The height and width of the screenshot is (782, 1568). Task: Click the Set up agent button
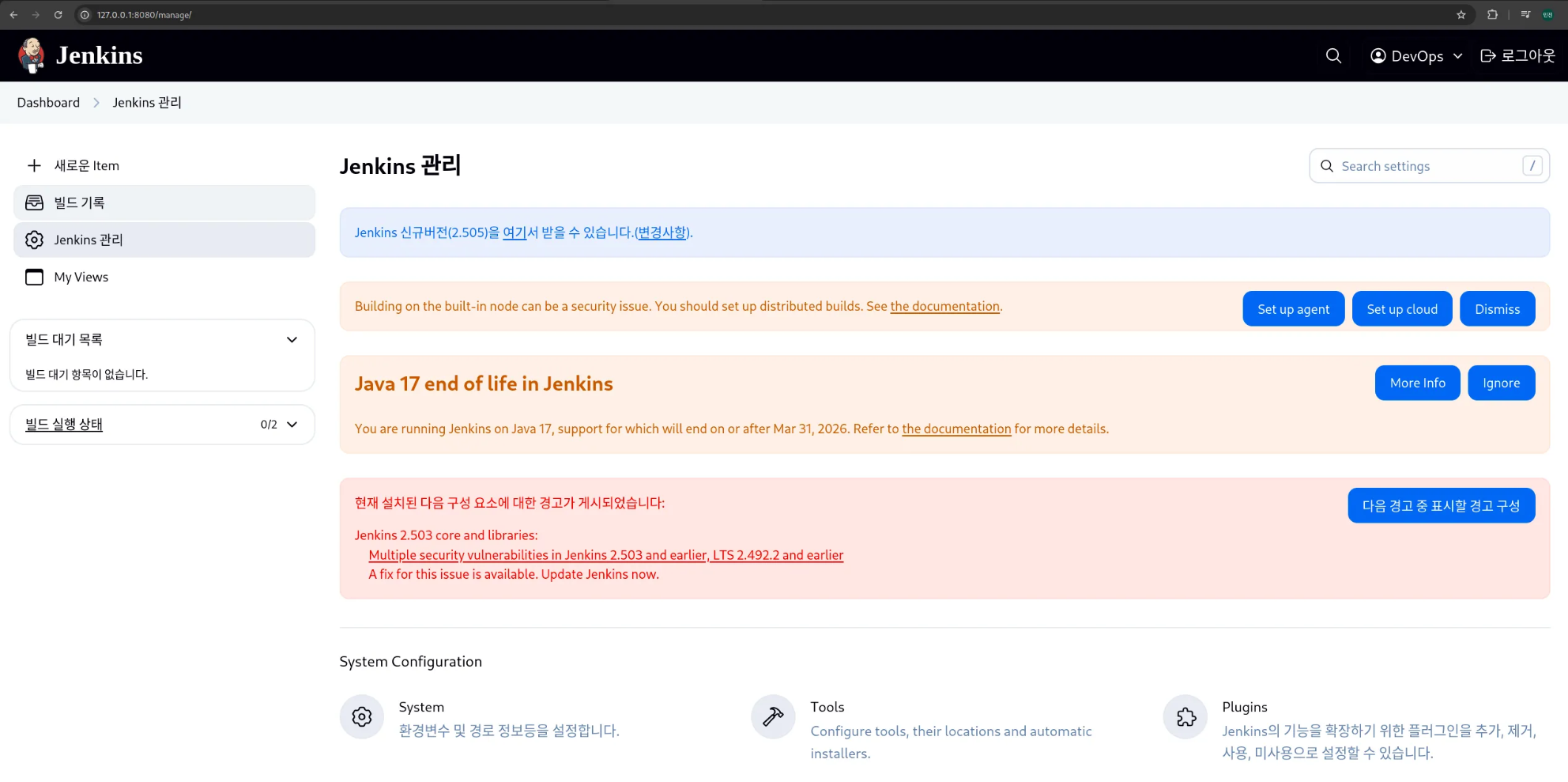click(1293, 309)
